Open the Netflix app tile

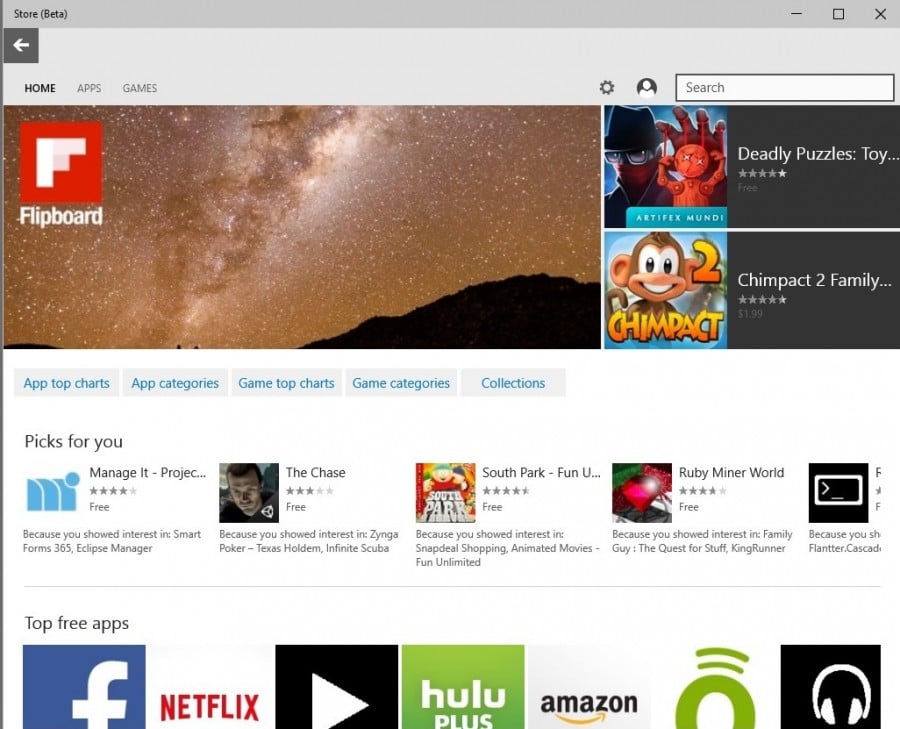[x=210, y=690]
